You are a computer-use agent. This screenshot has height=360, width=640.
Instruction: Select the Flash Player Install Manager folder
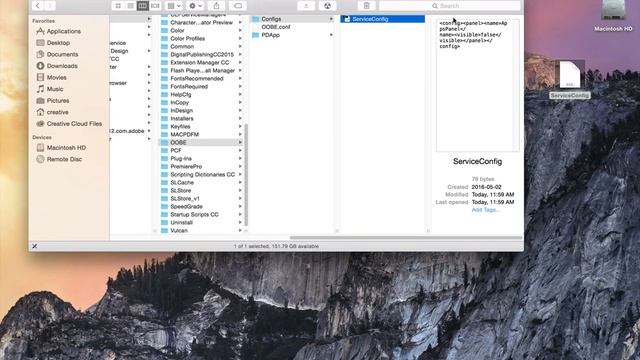coord(202,71)
